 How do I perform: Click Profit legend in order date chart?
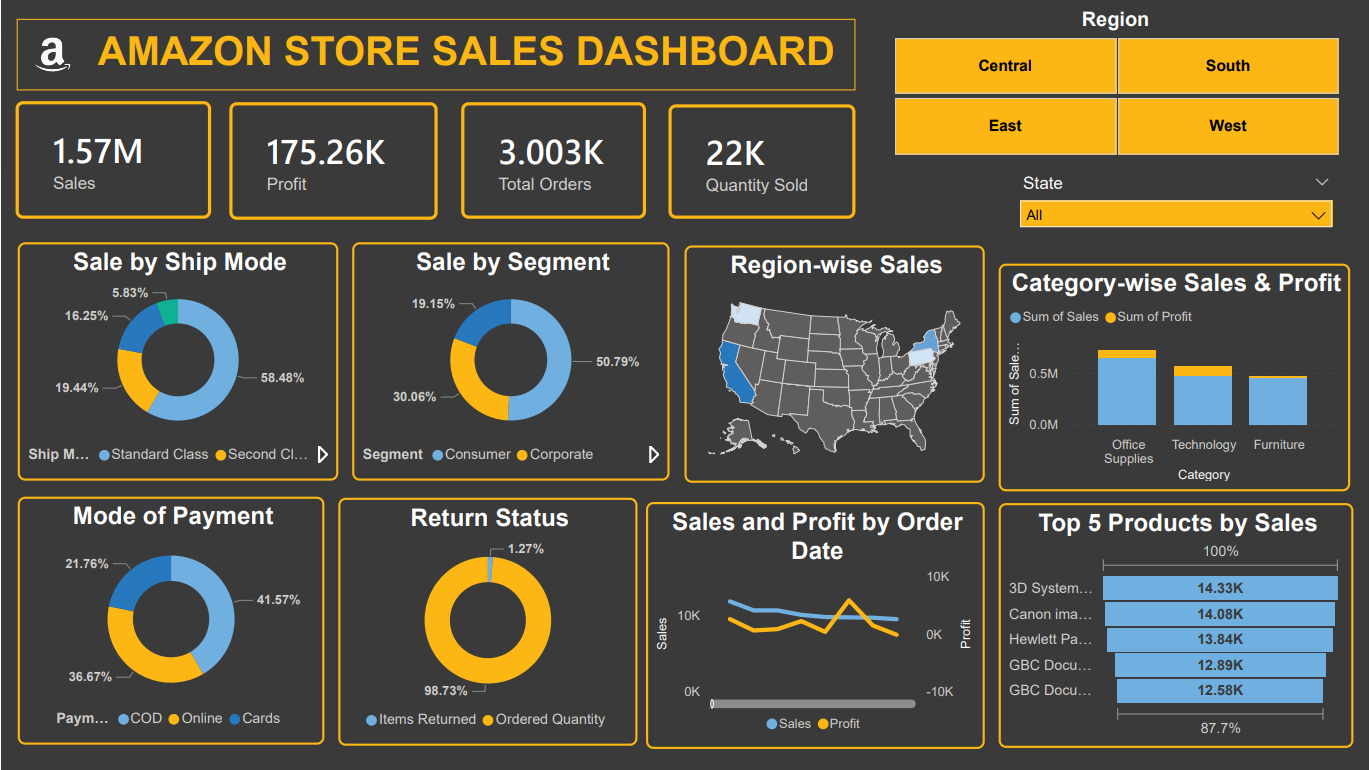[x=839, y=724]
